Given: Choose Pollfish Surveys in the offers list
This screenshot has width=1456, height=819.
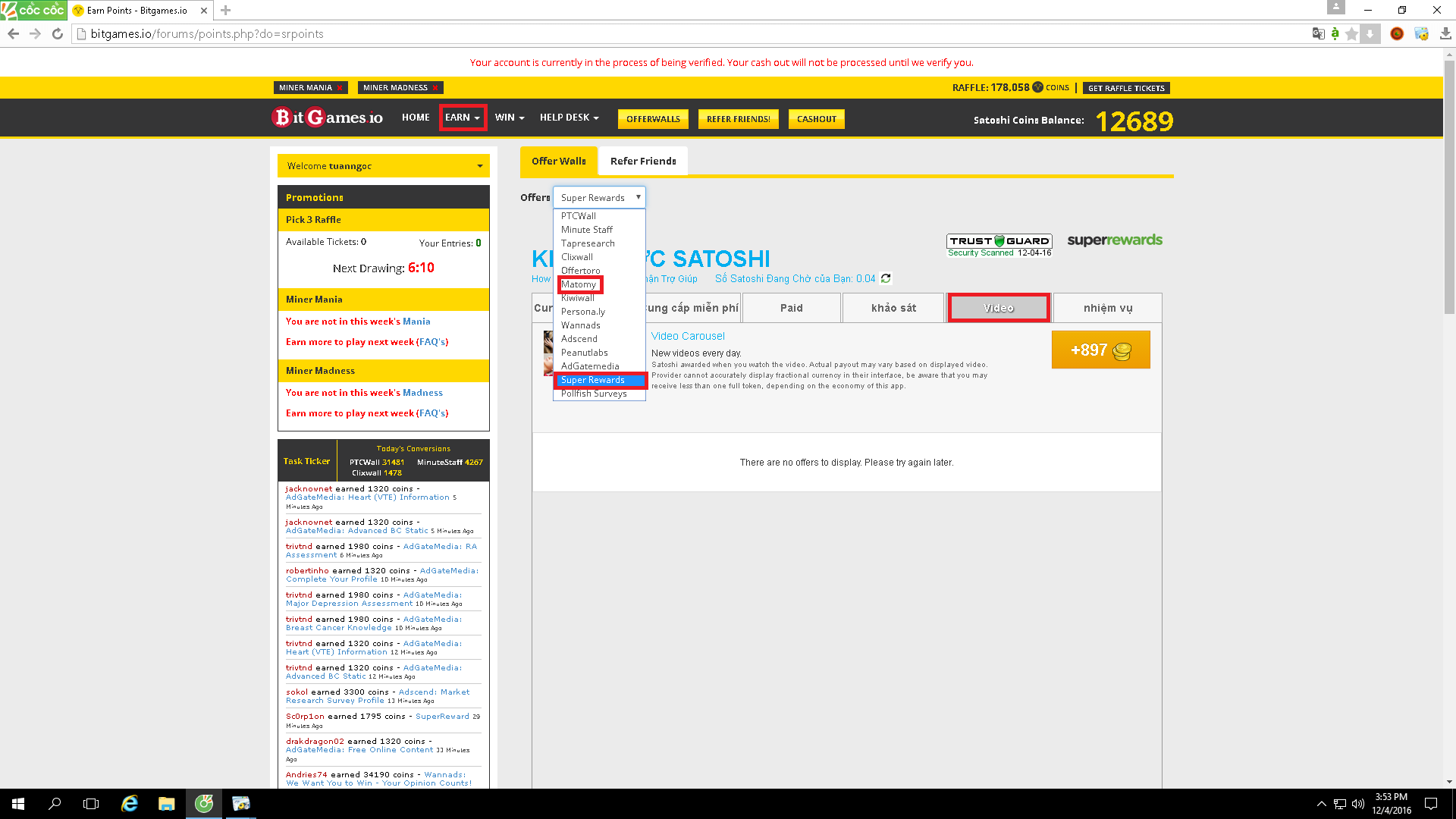Looking at the screenshot, I should click(594, 394).
